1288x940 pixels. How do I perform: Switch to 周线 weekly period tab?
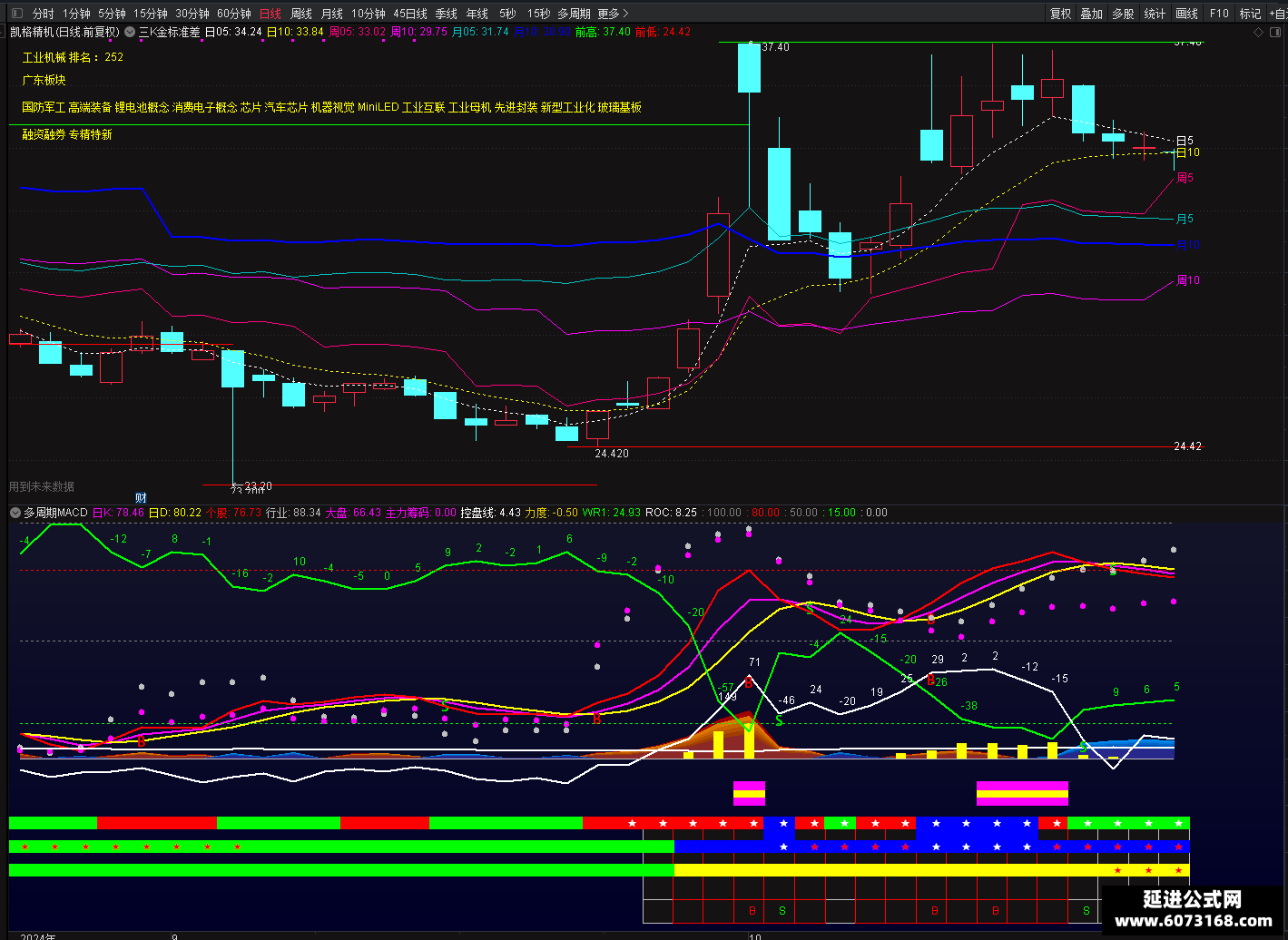[300, 14]
